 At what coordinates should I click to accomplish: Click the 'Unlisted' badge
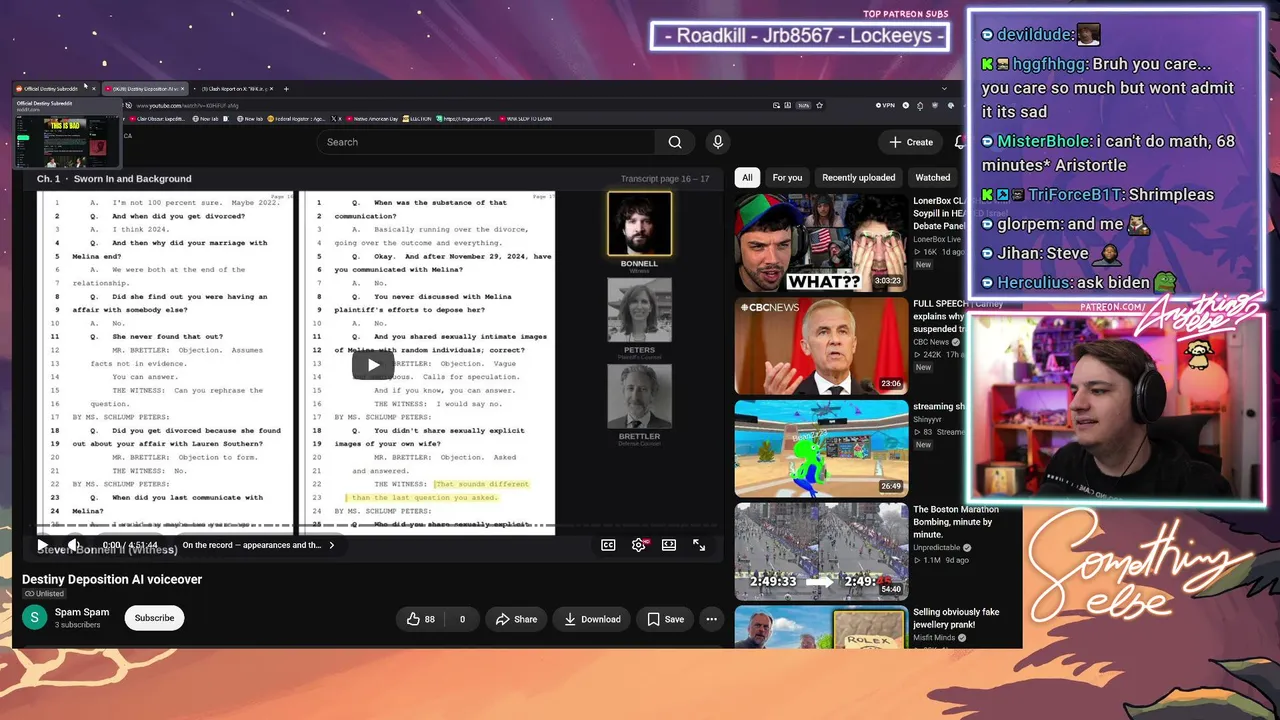point(44,594)
